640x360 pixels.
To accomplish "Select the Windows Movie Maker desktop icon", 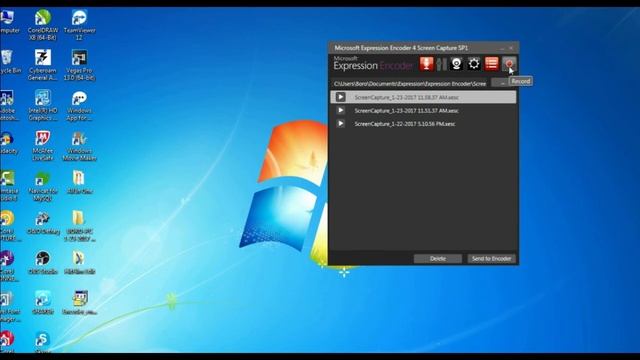I will (79, 145).
